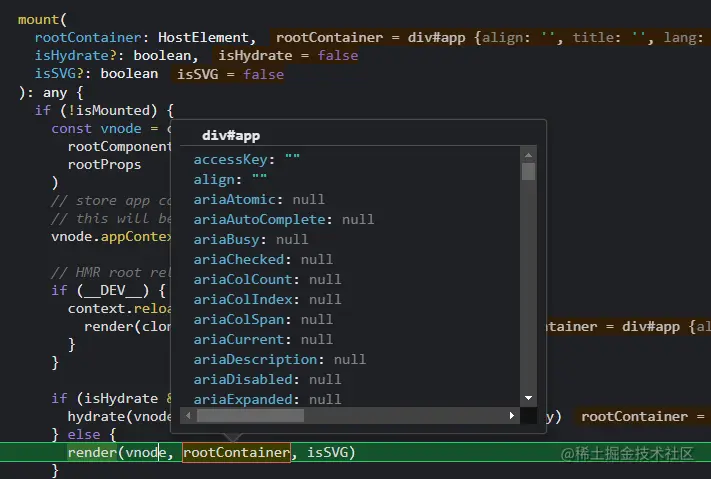Select the ariaDisabled property row
The width and height of the screenshot is (711, 479).
pyautogui.click(x=267, y=379)
